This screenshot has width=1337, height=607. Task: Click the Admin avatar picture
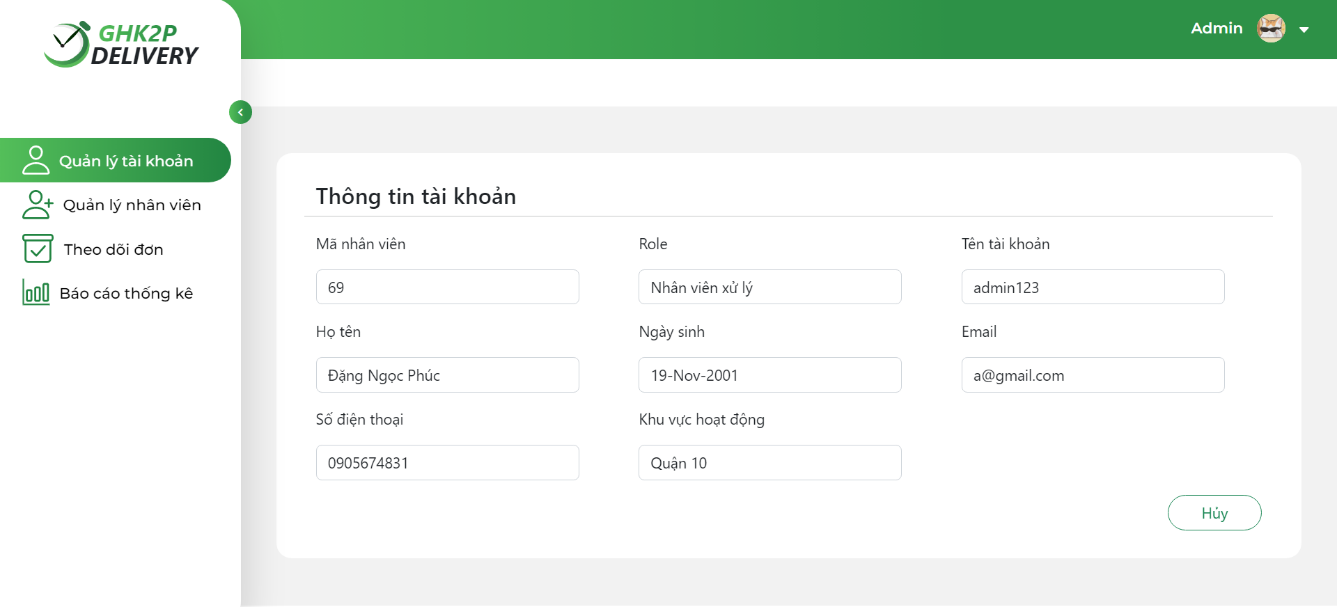1271,29
